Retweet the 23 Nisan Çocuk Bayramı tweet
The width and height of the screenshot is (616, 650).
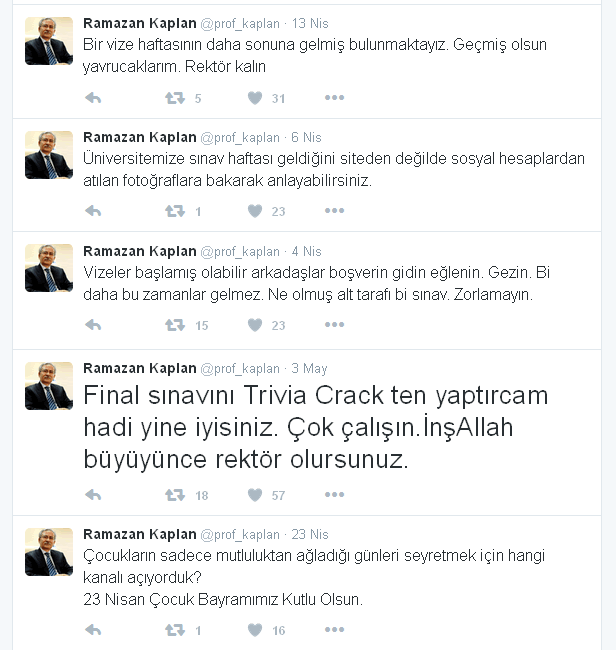(175, 630)
